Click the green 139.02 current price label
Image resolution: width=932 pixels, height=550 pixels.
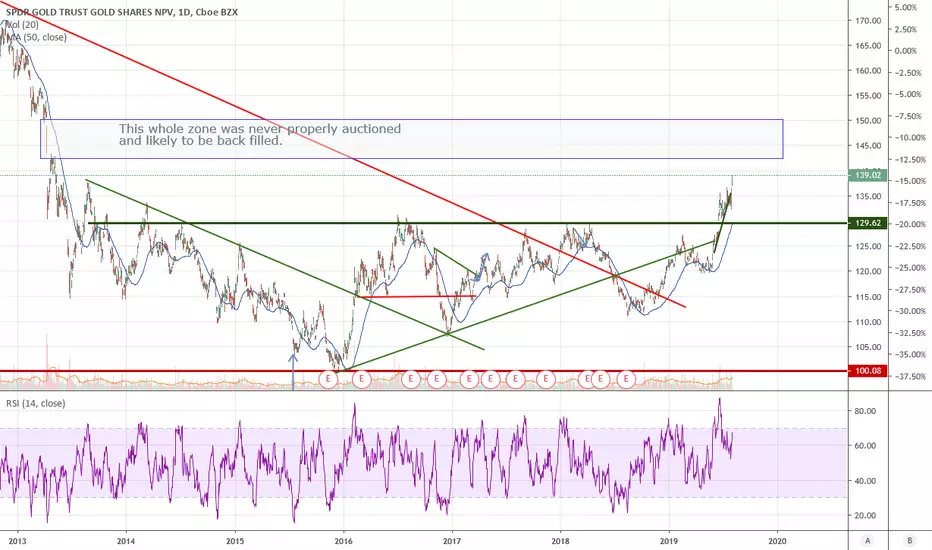pos(868,175)
